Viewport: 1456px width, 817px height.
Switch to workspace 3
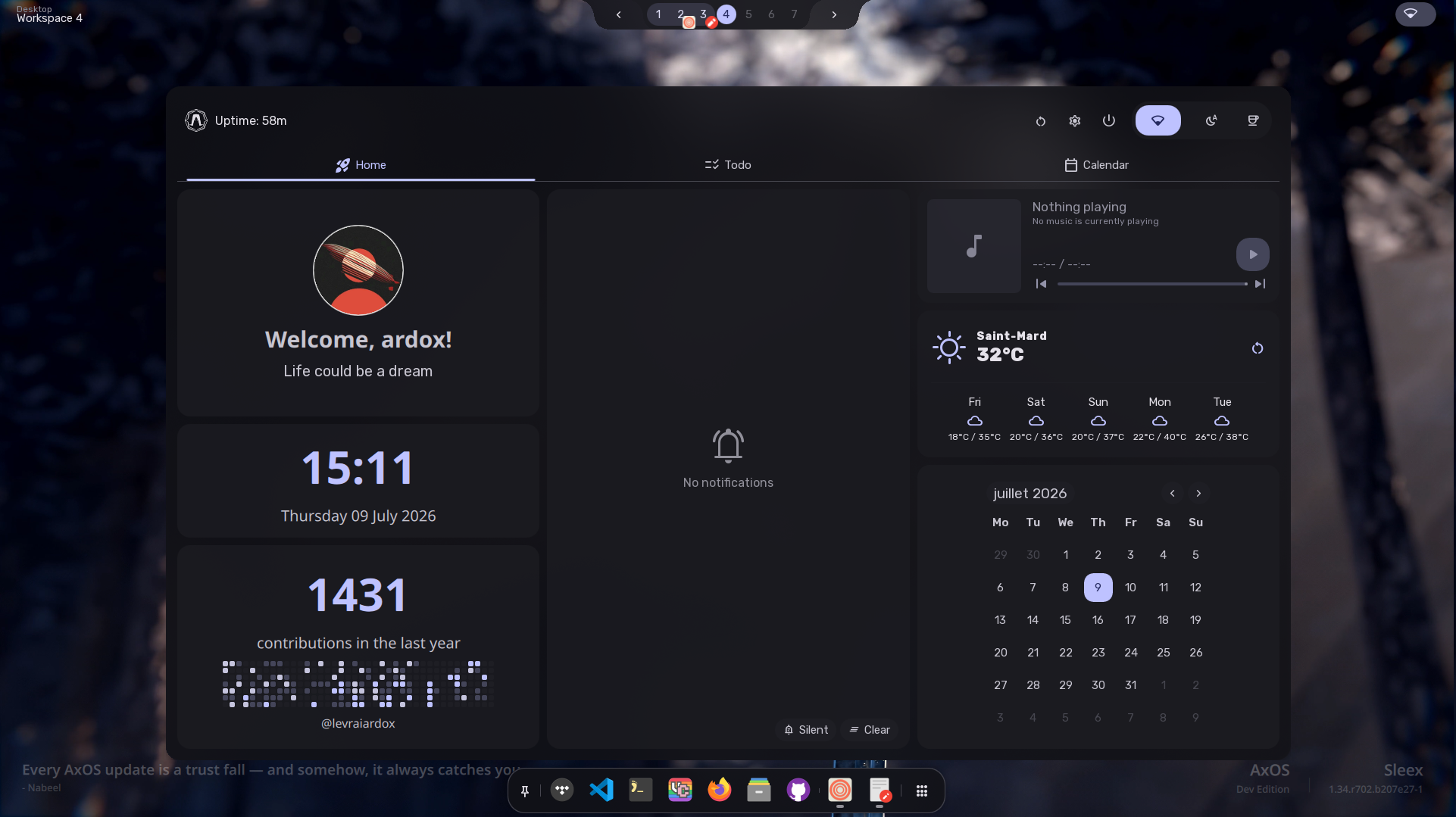[x=703, y=14]
